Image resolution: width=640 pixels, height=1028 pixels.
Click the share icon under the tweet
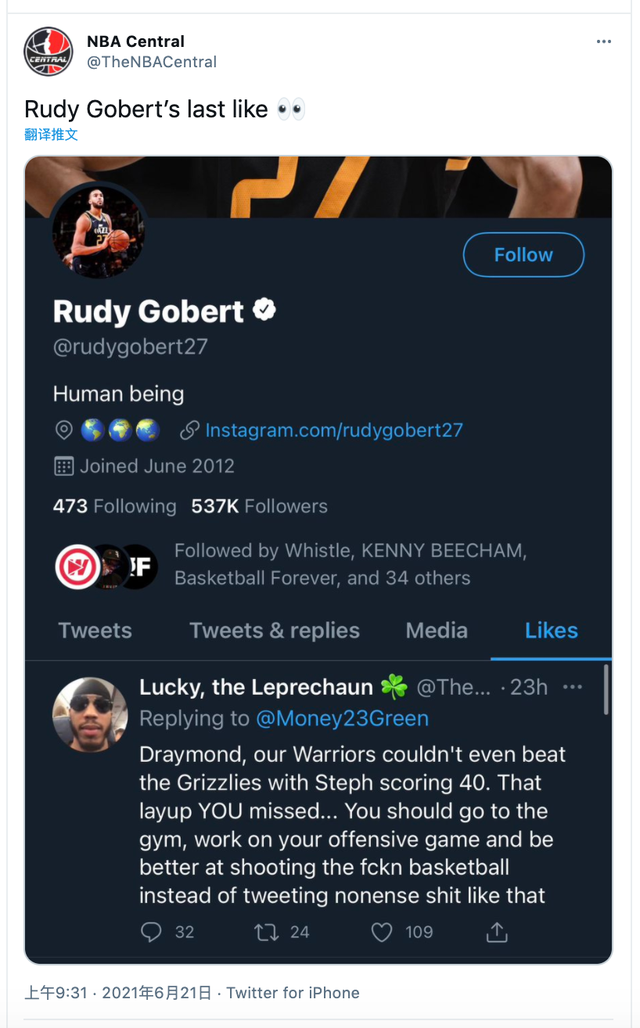(497, 932)
